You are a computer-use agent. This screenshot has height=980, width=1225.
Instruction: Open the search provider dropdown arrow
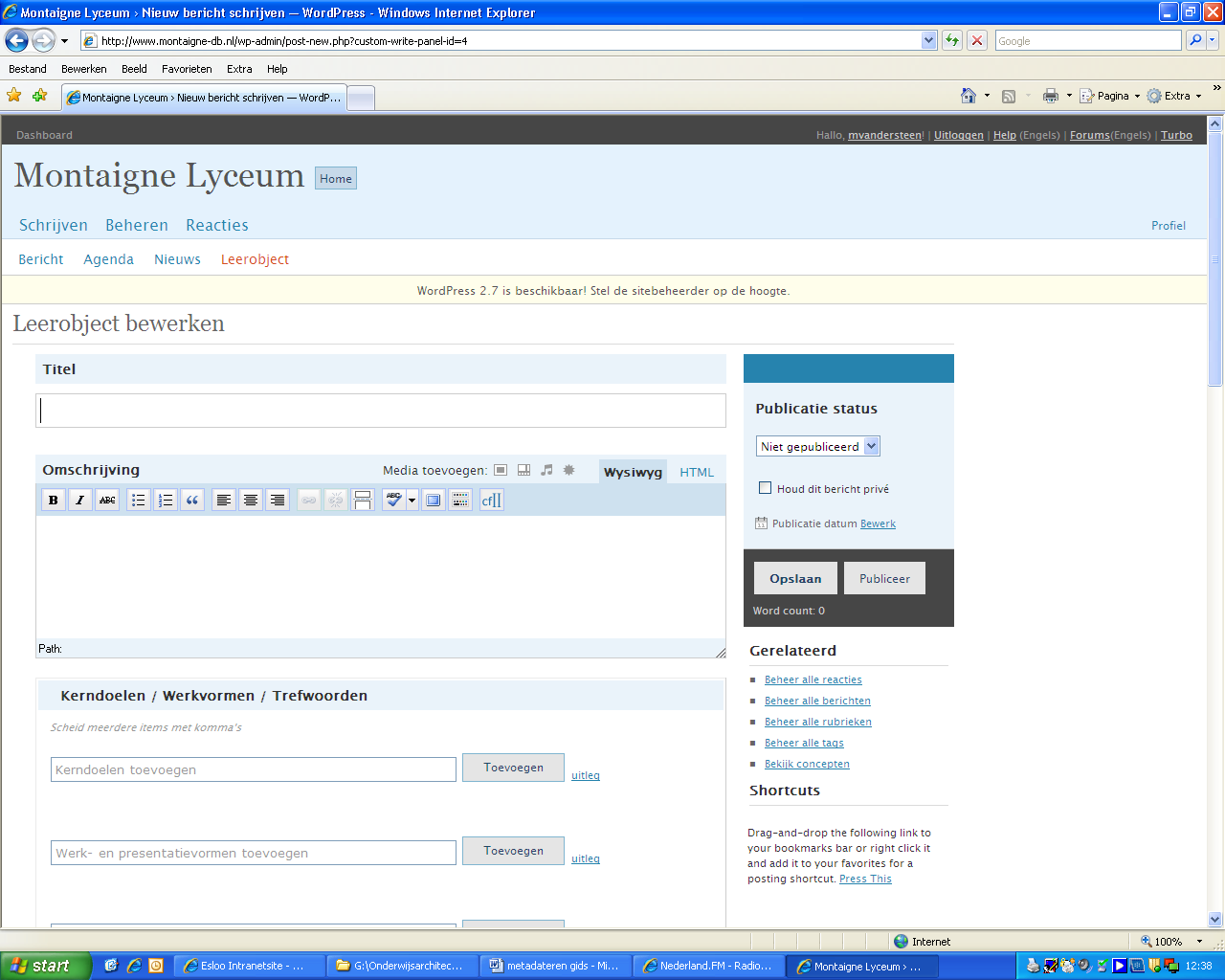click(x=1213, y=40)
